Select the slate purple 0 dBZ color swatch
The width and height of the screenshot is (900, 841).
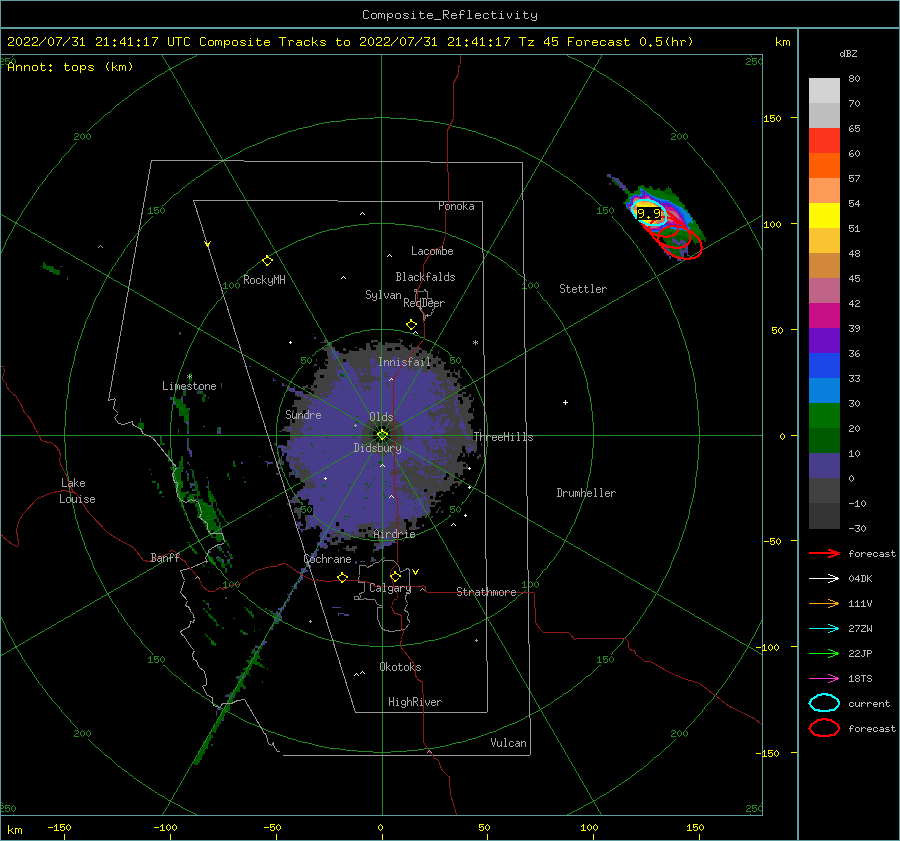pyautogui.click(x=824, y=466)
